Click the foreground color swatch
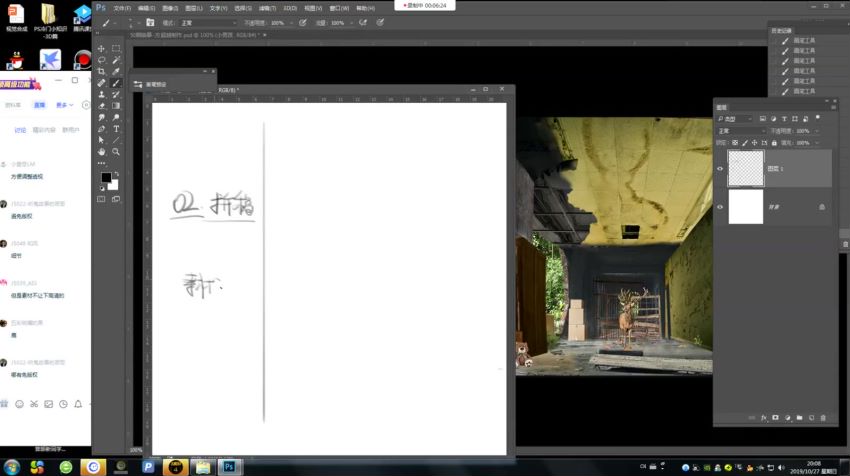 point(106,177)
